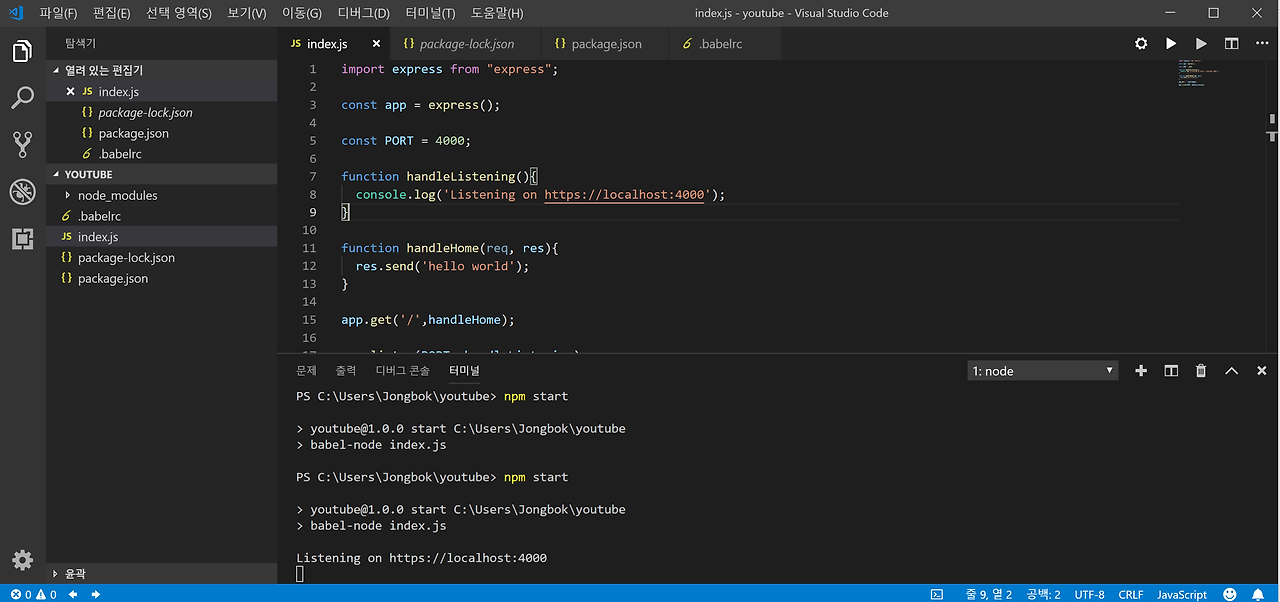Open the Debug view icon
Image resolution: width=1280 pixels, height=602 pixels.
point(22,192)
